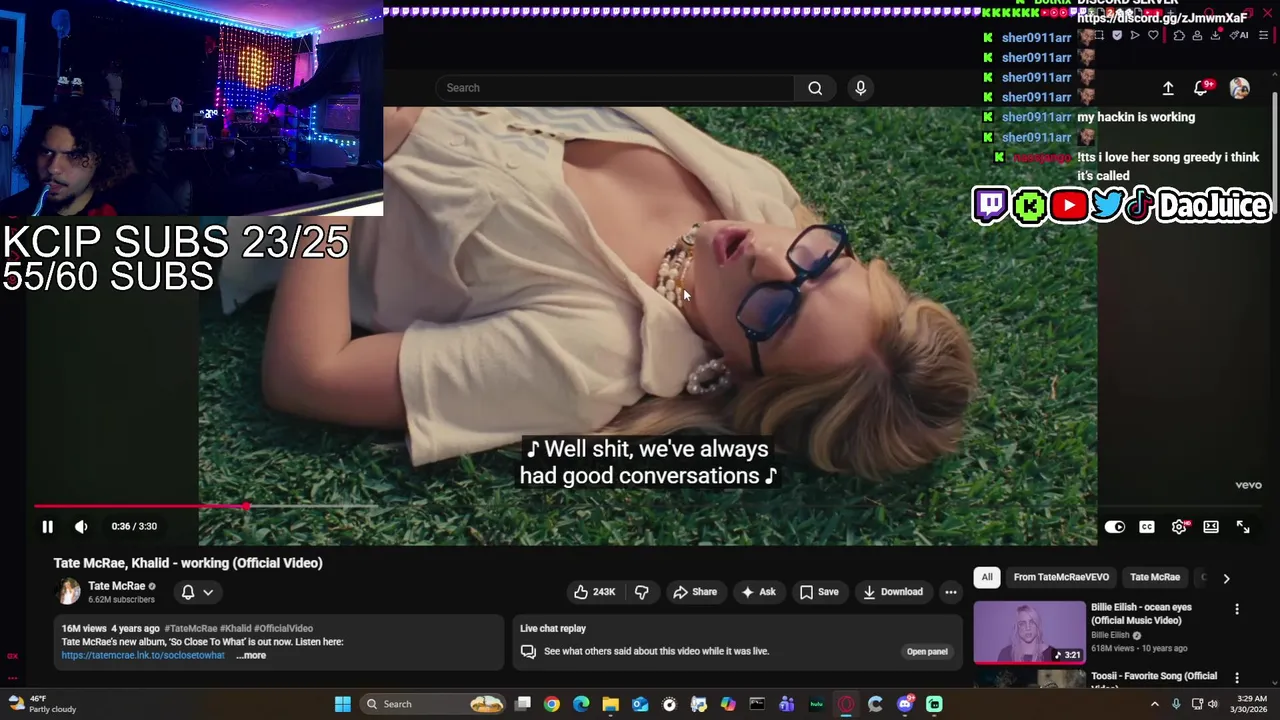The image size is (1280, 720).
Task: Open the YouTube account avatar menu
Action: point(1239,88)
